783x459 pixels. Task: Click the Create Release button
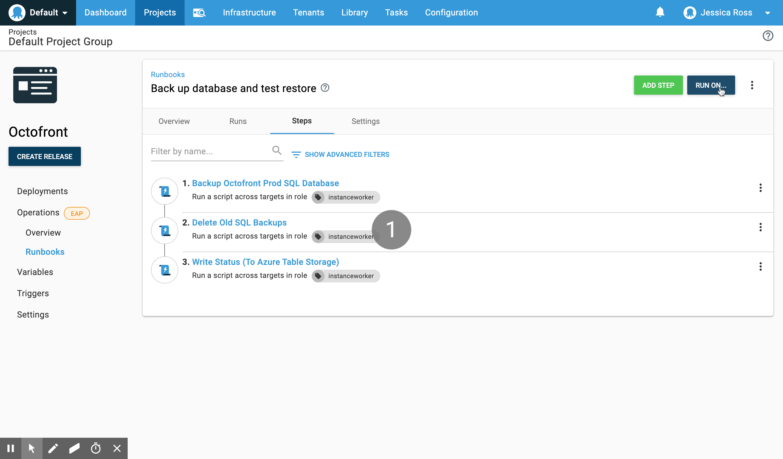(44, 156)
